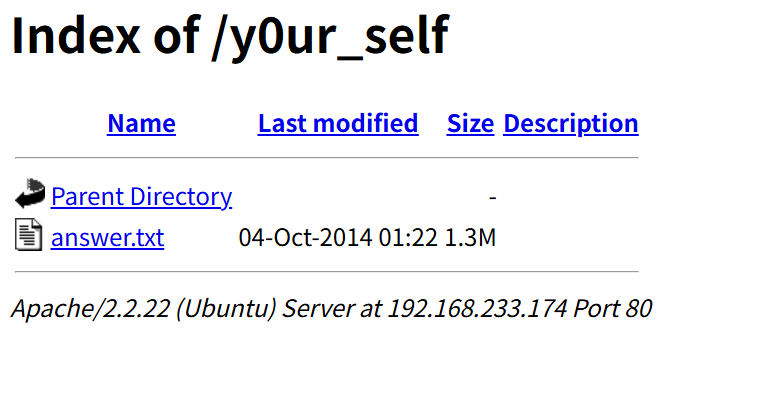The image size is (758, 398).
Task: Sort listing by the Name column header
Action: pyautogui.click(x=141, y=123)
